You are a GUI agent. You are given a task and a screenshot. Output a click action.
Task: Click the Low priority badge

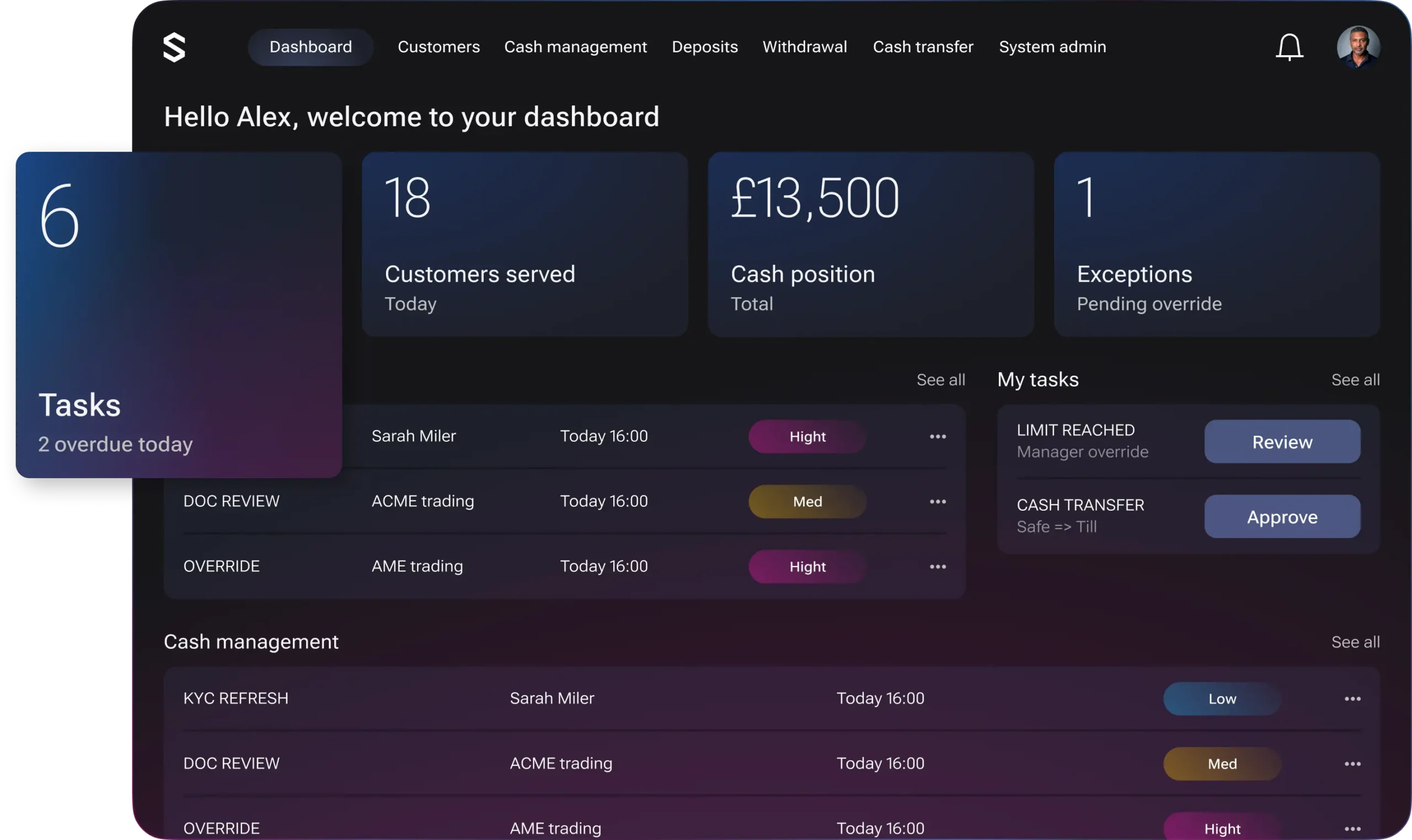point(1222,698)
